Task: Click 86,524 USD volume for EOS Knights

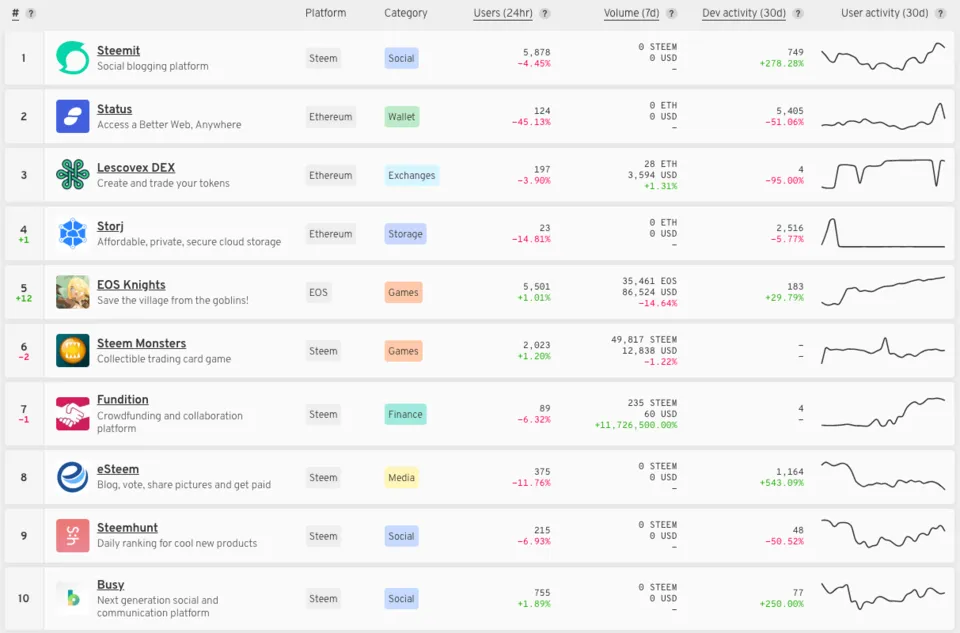Action: [650, 292]
